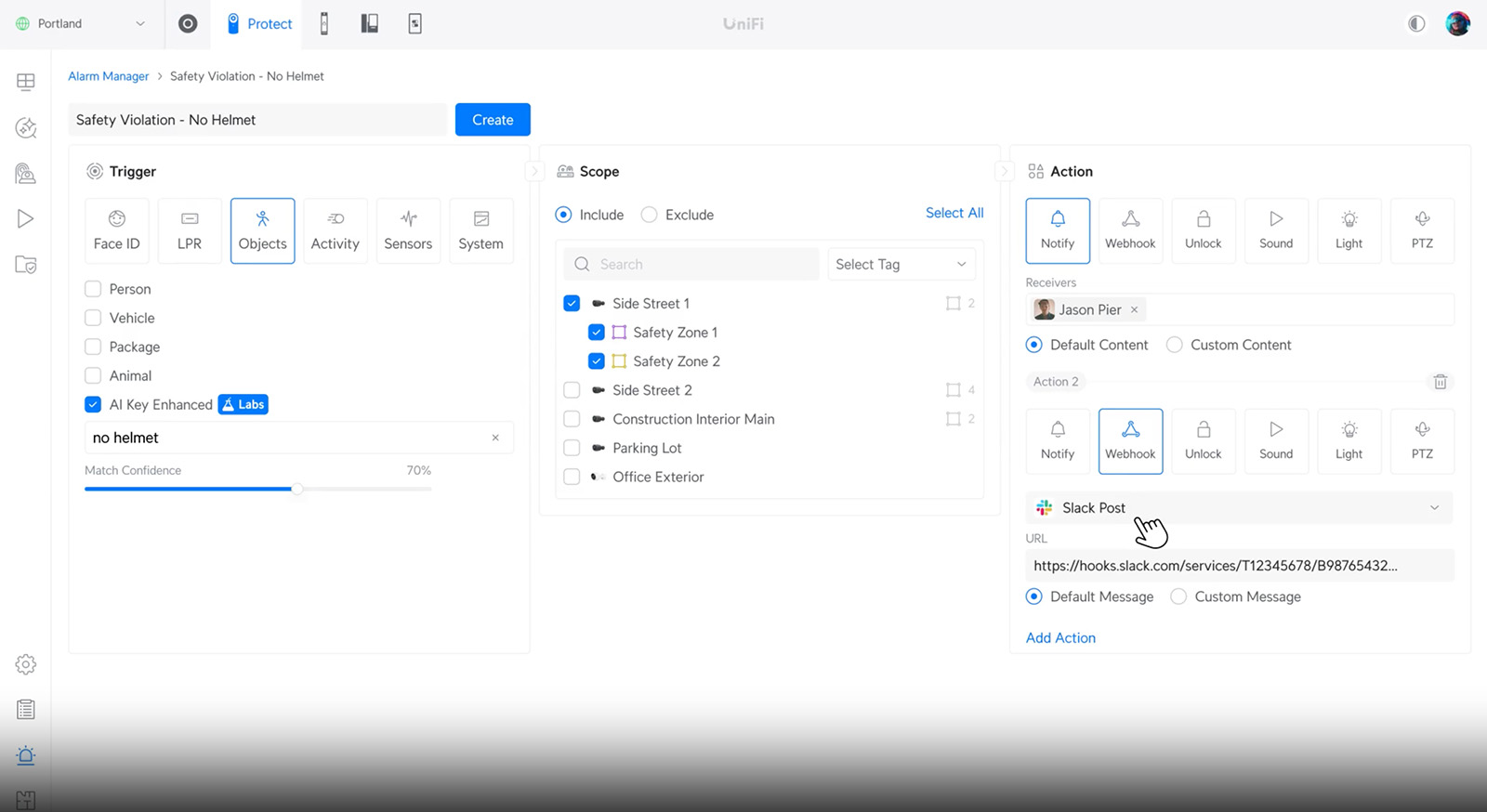Check the Person object checkbox
Image resolution: width=1487 pixels, height=812 pixels.
(93, 289)
